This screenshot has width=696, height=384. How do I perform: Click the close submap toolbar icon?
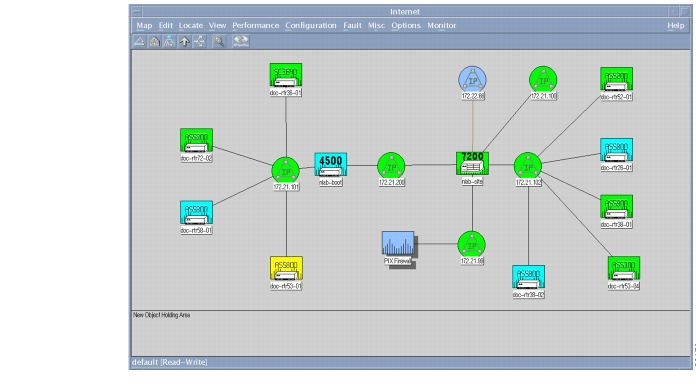coord(139,41)
